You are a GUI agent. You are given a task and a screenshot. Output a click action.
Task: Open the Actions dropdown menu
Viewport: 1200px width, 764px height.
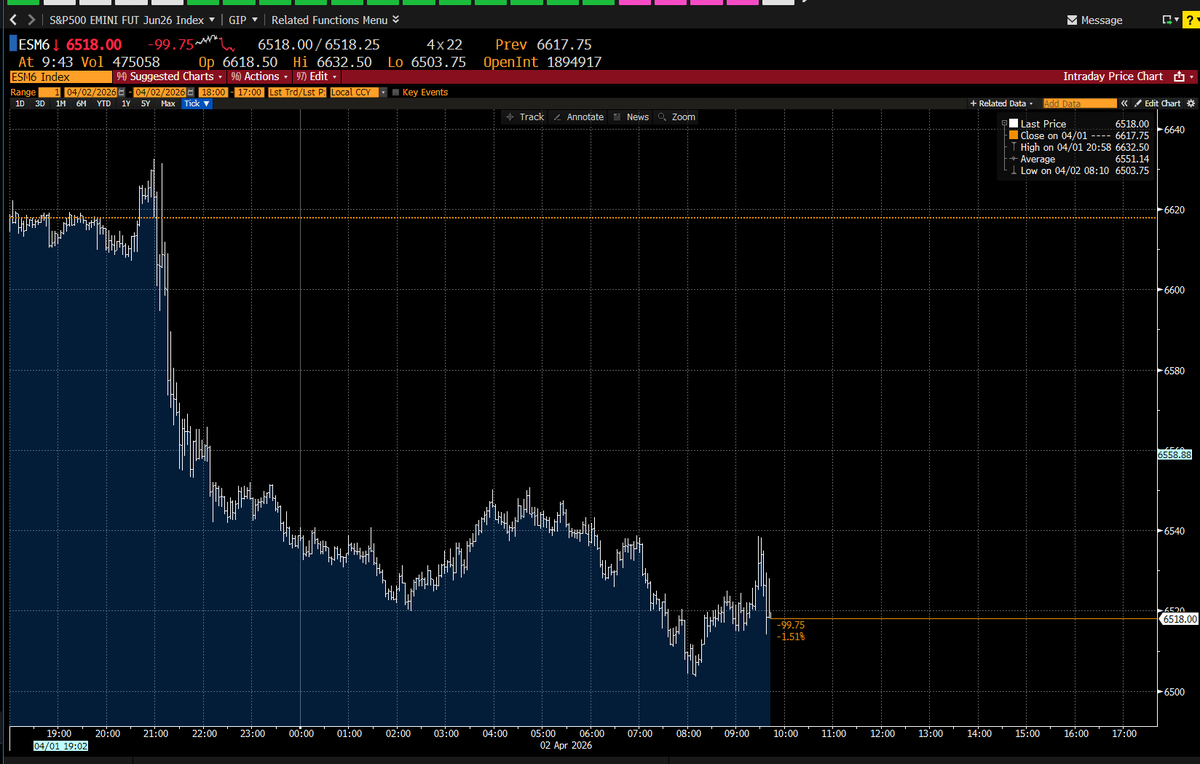click(259, 76)
